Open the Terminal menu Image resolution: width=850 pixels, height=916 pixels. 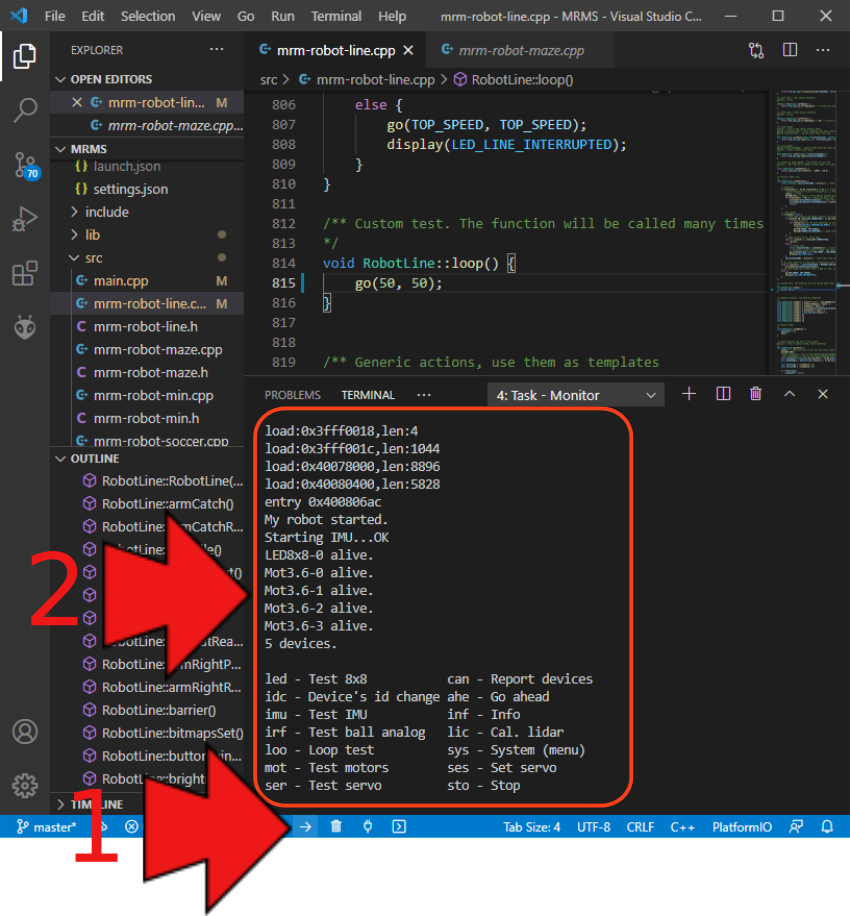(336, 16)
